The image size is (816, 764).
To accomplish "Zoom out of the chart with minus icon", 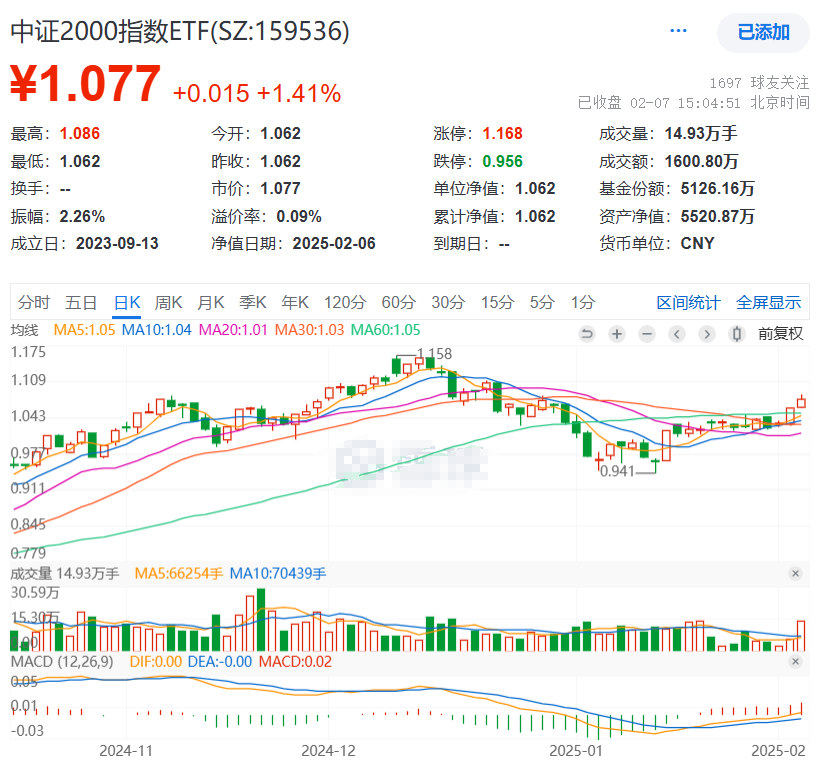I will click(x=646, y=334).
